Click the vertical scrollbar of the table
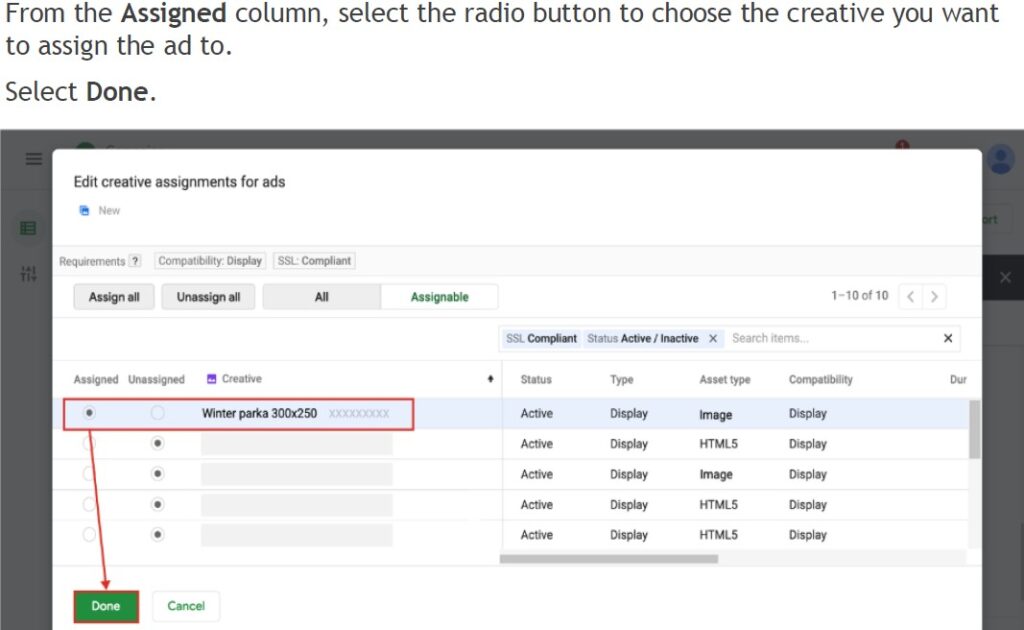The width and height of the screenshot is (1024, 630). [974, 430]
